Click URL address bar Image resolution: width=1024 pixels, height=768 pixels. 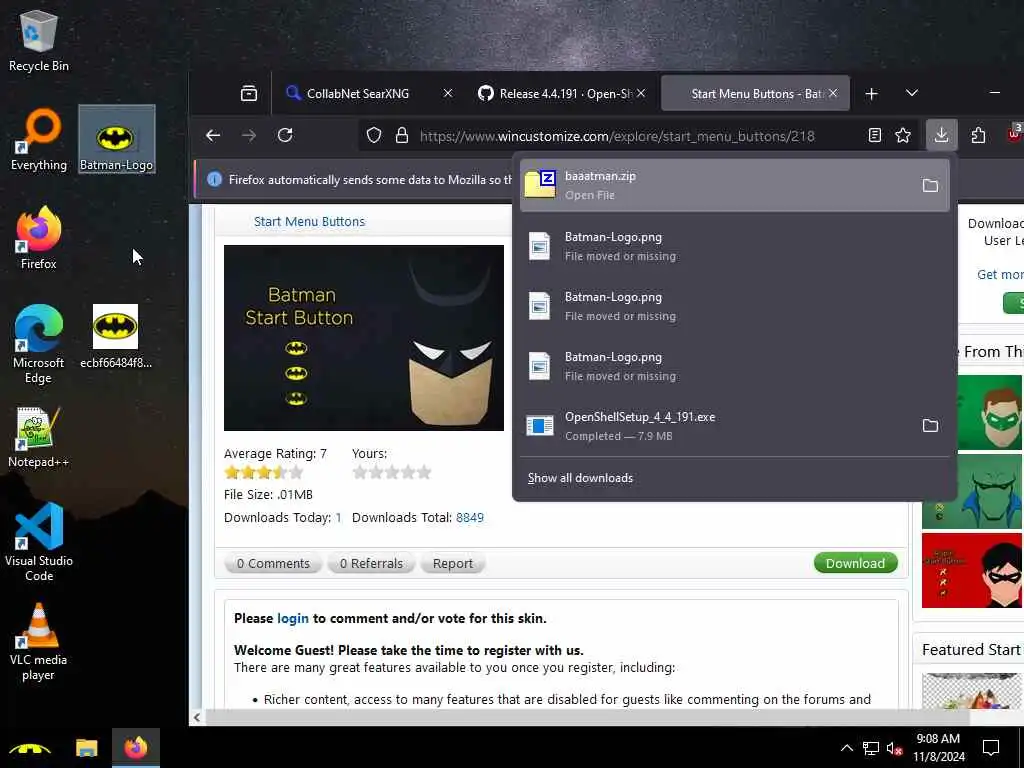pos(617,136)
